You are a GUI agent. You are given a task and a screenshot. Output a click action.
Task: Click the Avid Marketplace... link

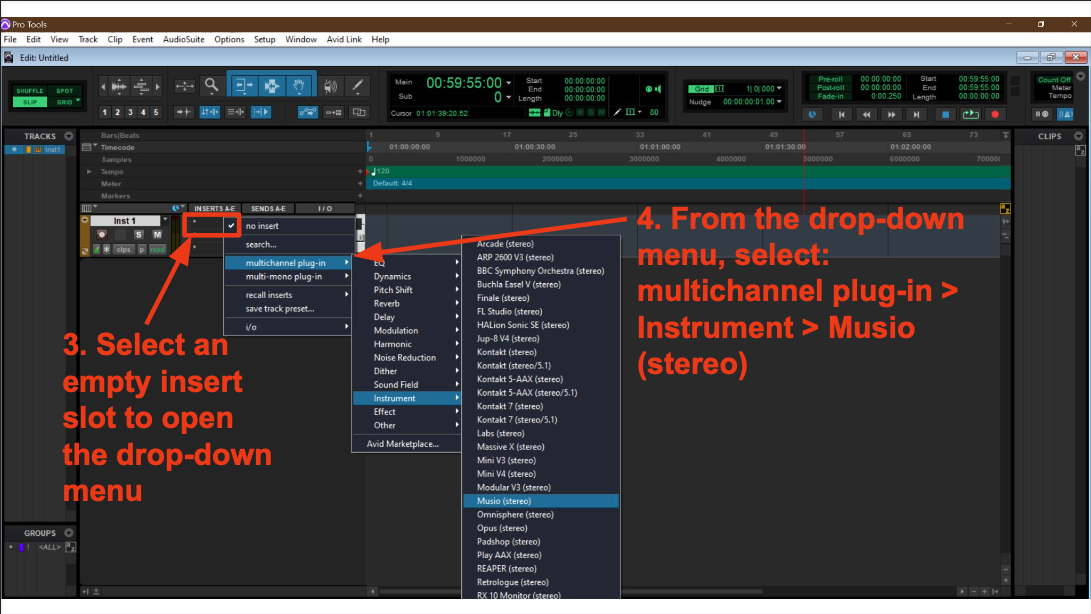[x=403, y=444]
